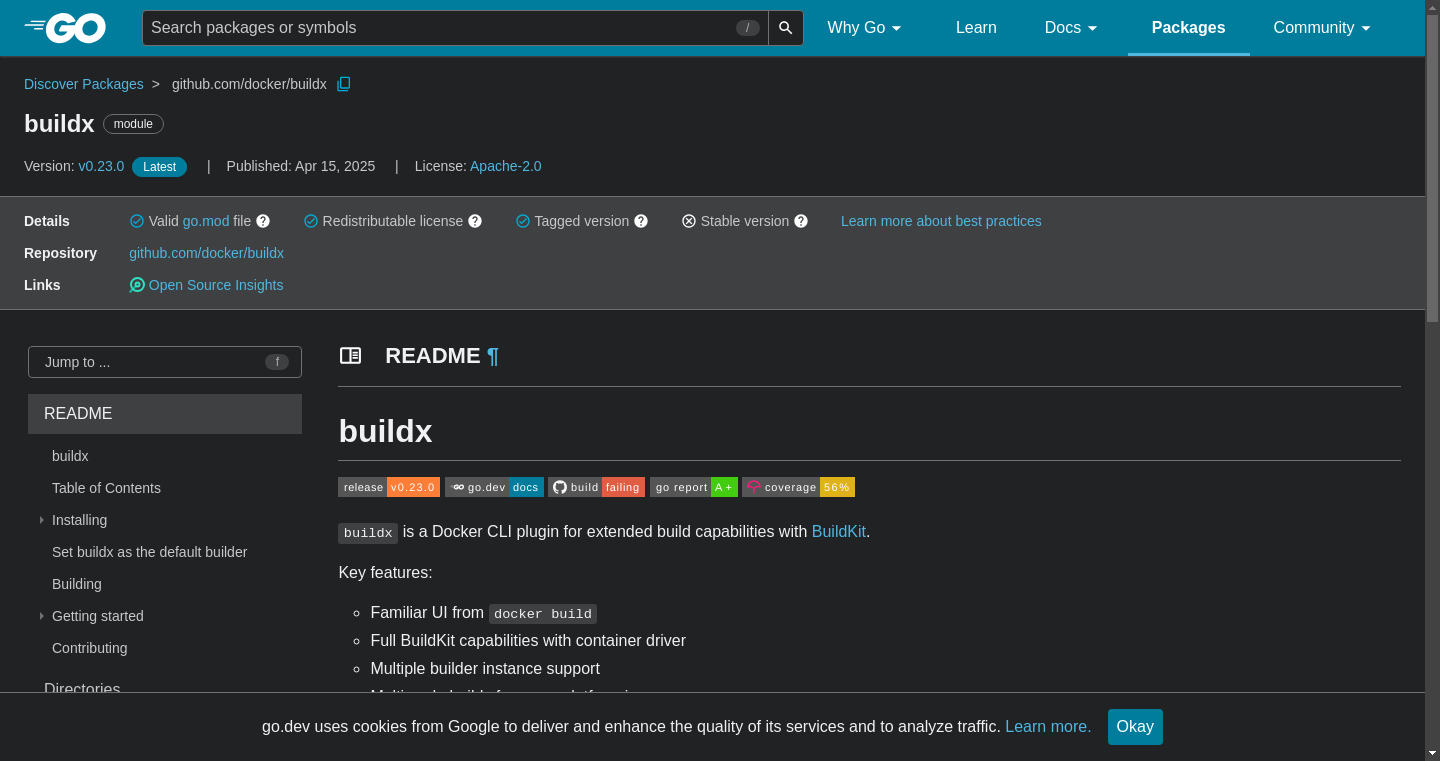The image size is (1440, 761).
Task: Jump to Table of Contents section
Action: tap(106, 488)
